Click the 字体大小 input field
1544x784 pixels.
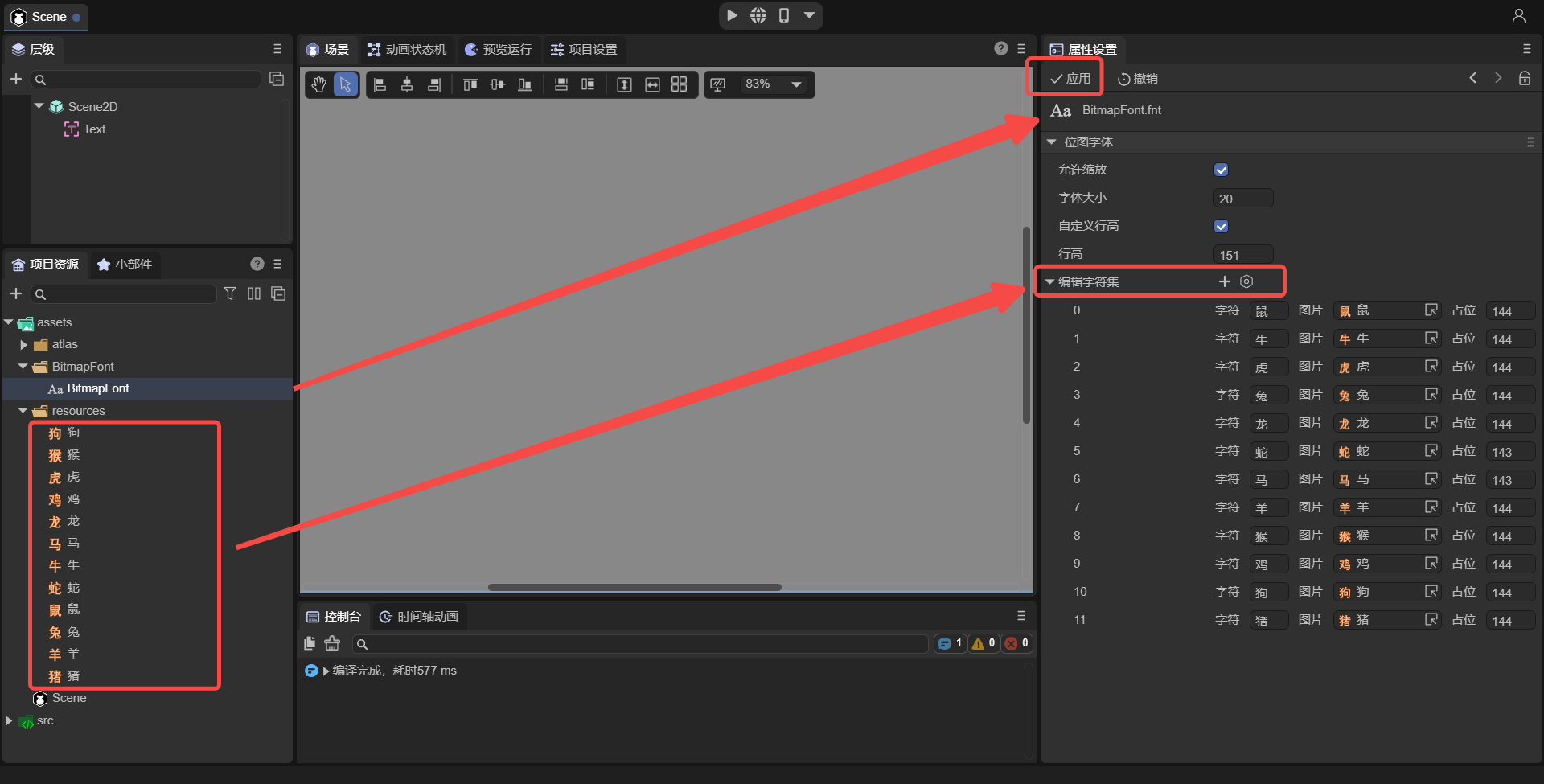pos(1242,199)
